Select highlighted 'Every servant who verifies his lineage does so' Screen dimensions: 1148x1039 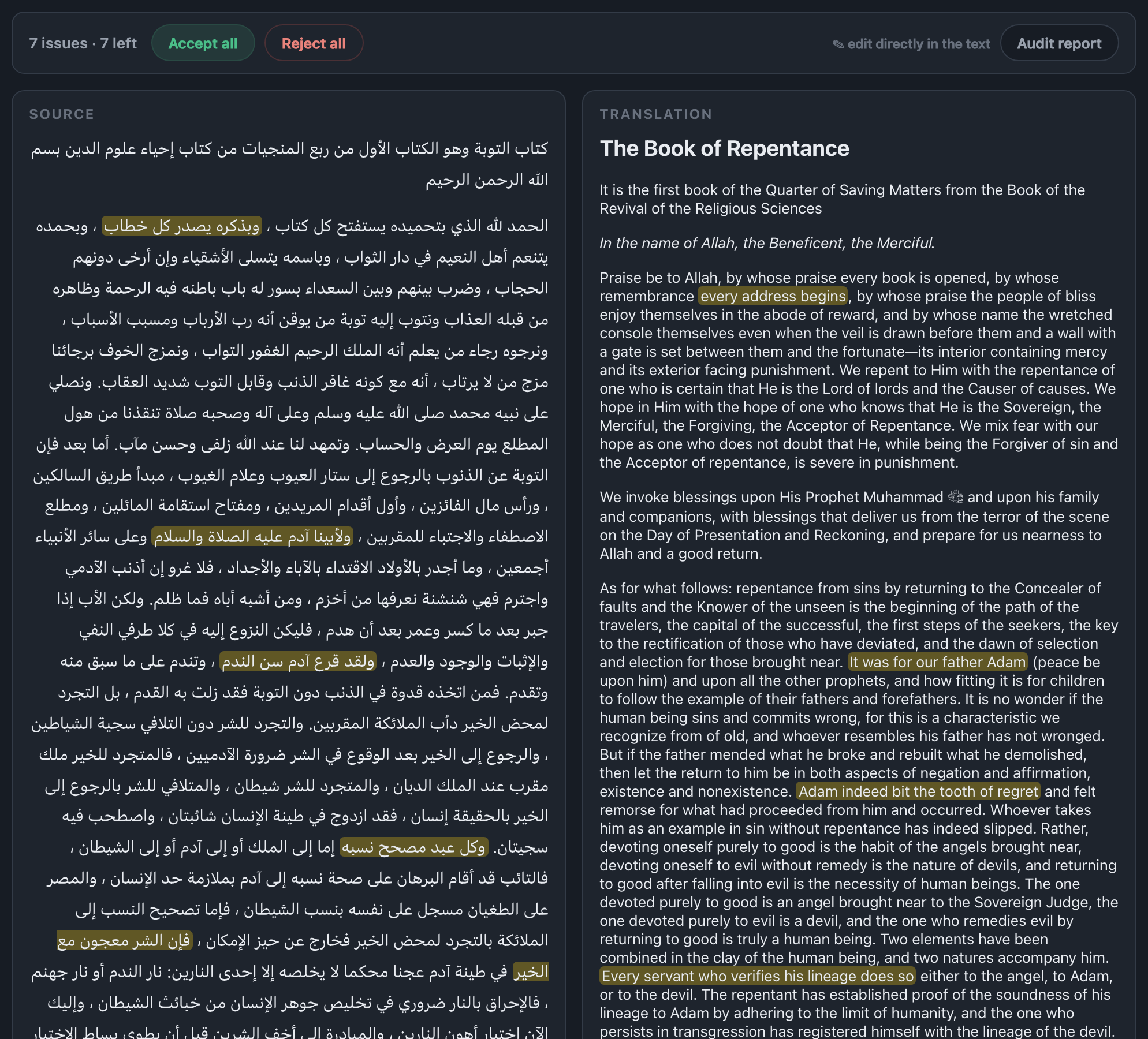(758, 976)
